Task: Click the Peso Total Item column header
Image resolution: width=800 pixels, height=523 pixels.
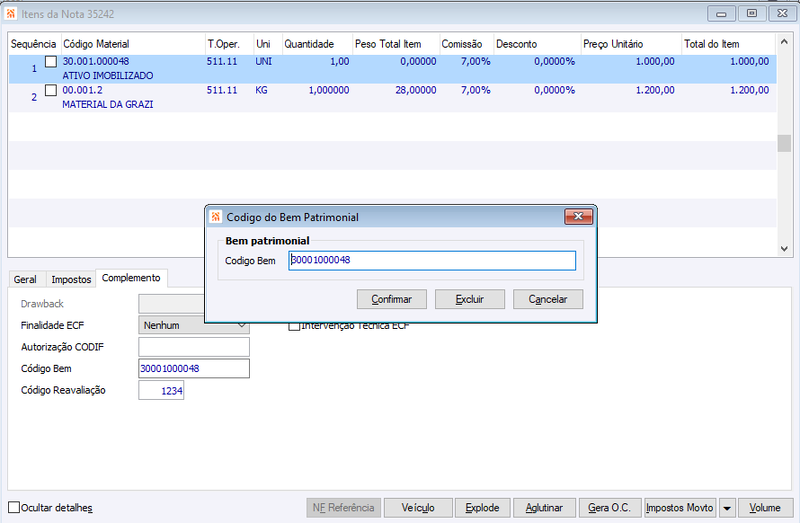Action: tap(396, 44)
